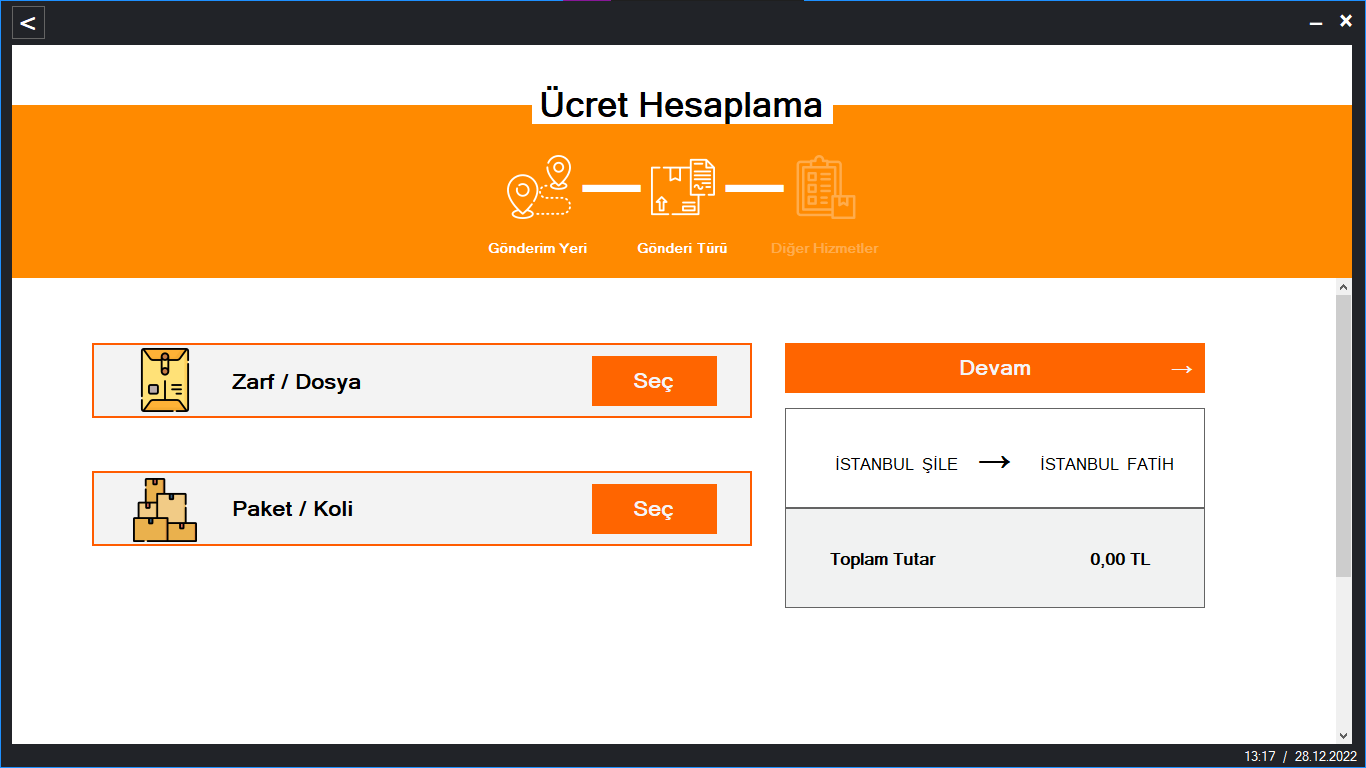Close the application window
1366x768 pixels.
[1346, 20]
